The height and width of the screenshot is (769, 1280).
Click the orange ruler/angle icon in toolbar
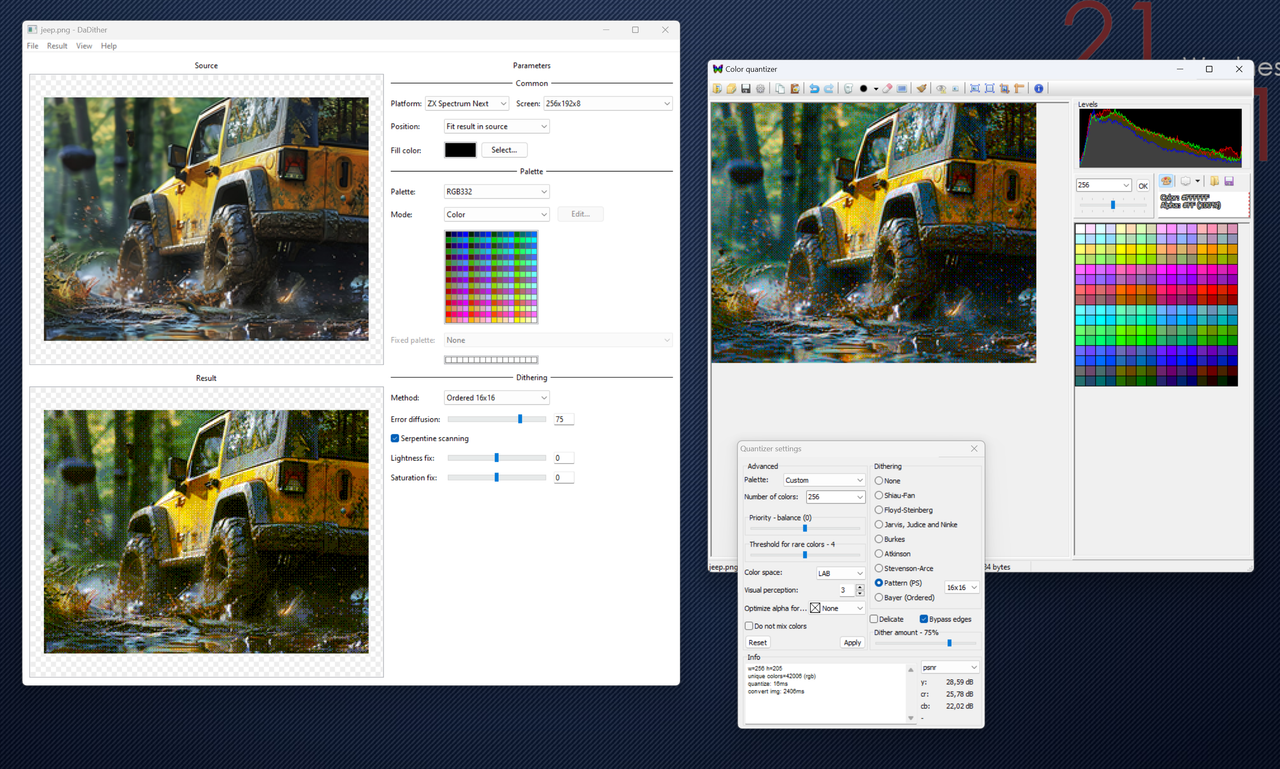1019,88
